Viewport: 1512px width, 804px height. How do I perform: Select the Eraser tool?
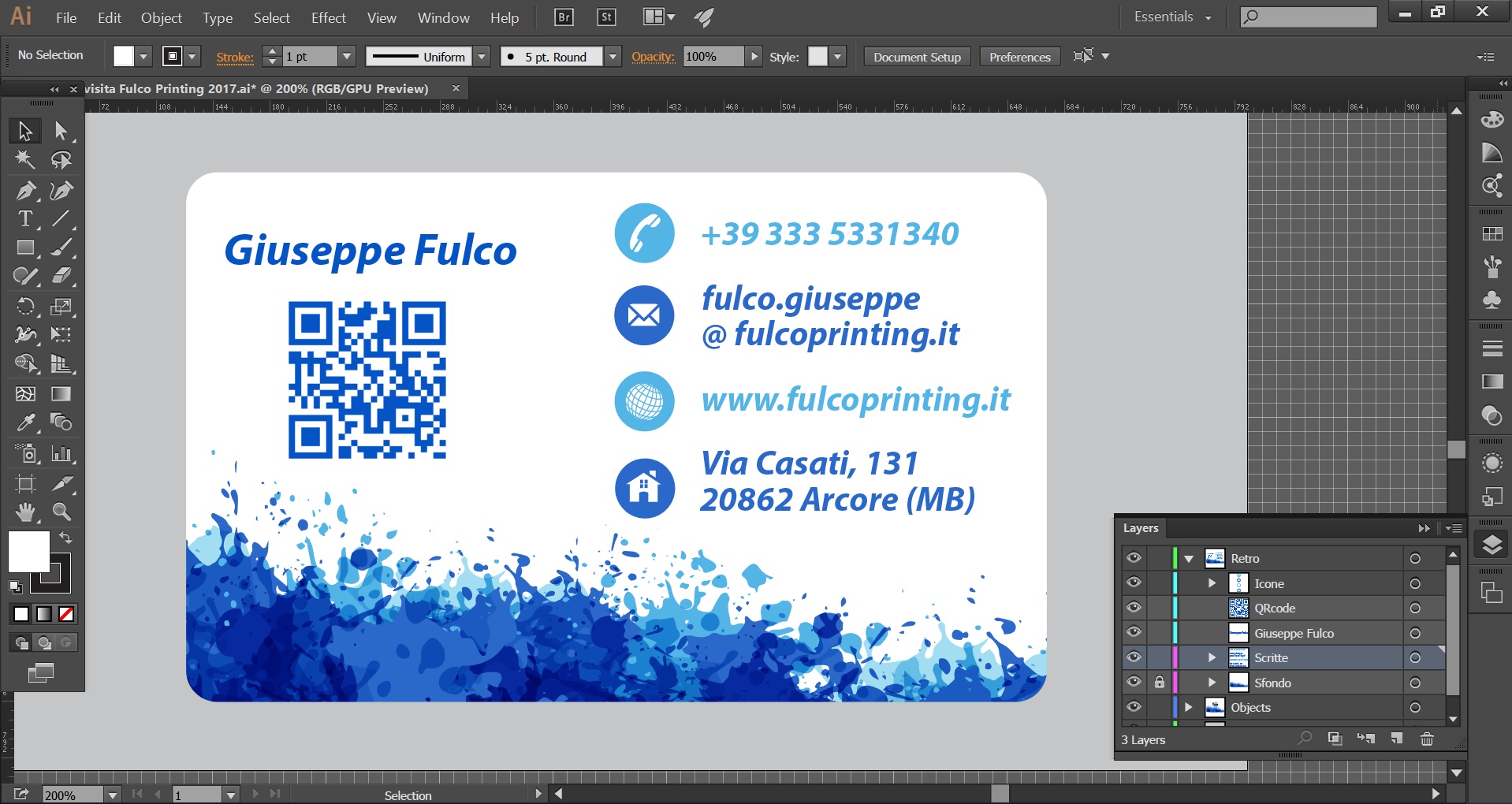(61, 276)
